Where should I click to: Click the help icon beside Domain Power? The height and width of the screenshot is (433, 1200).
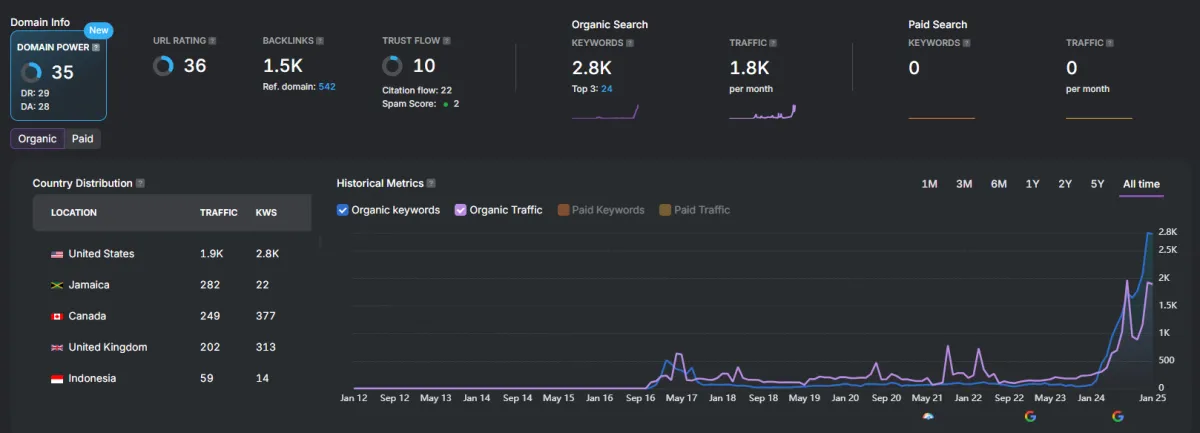(x=96, y=47)
